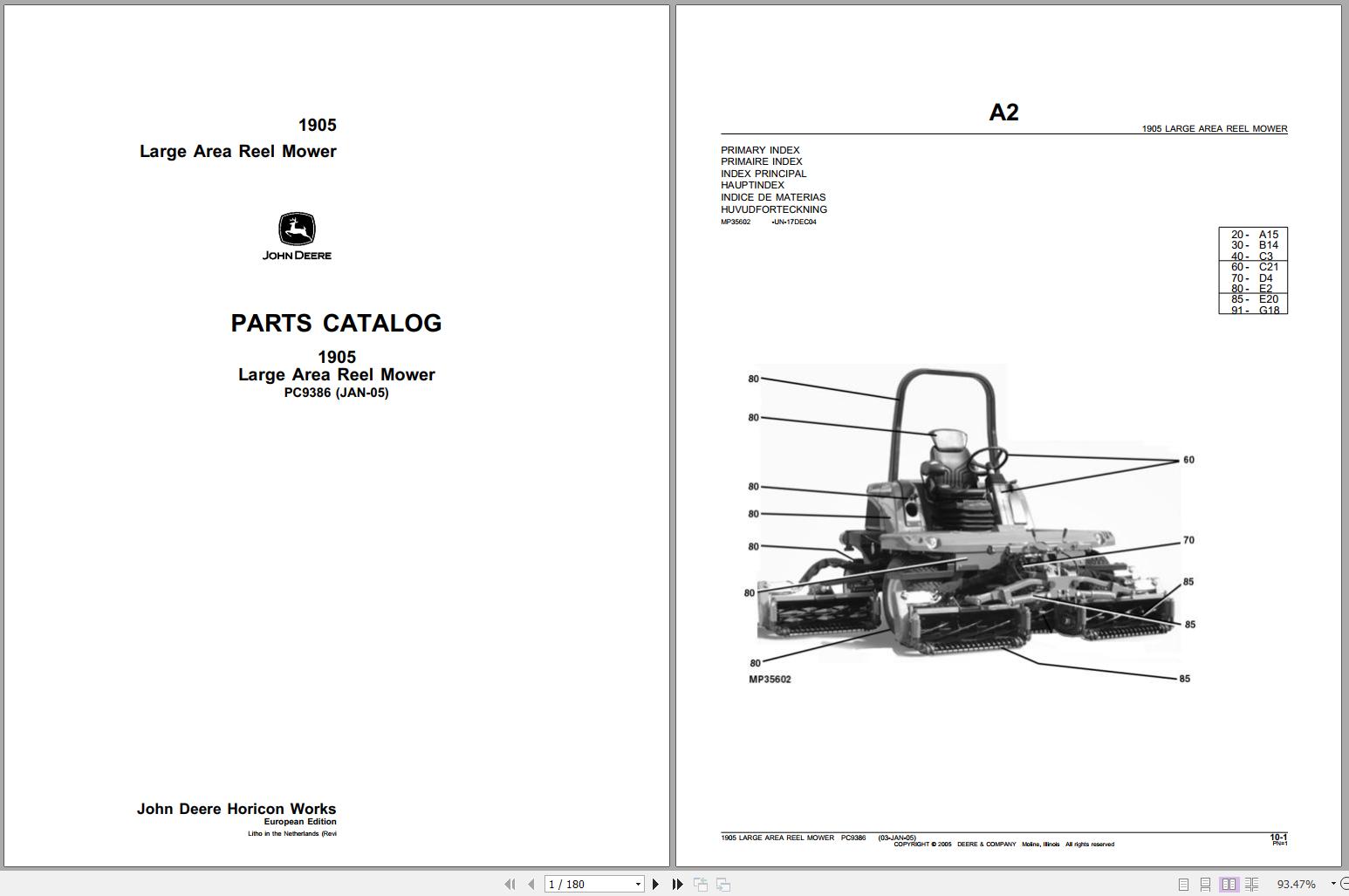
Task: Click the next view icon
Action: coord(723,884)
